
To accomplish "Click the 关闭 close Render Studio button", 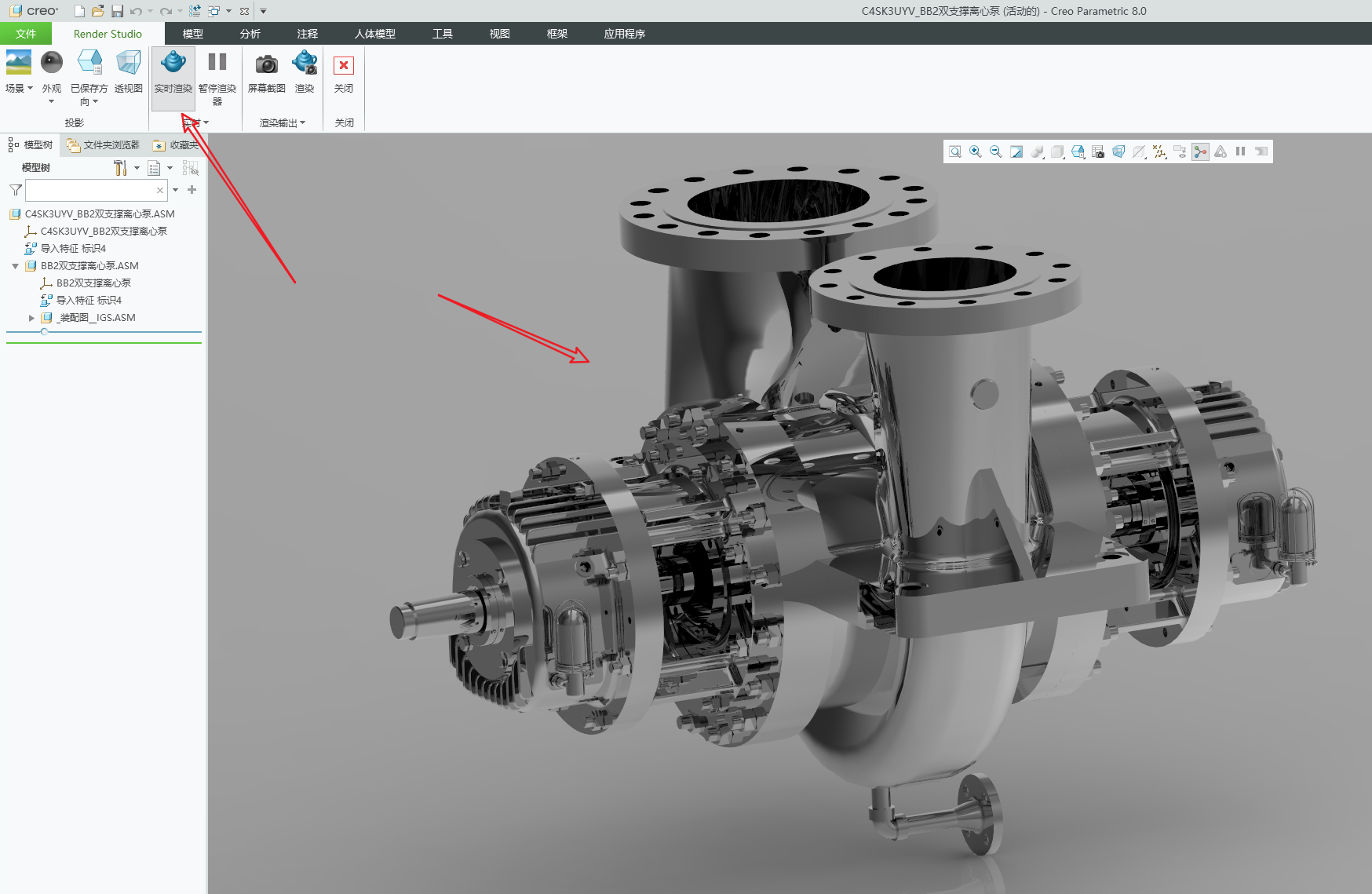I will point(344,71).
